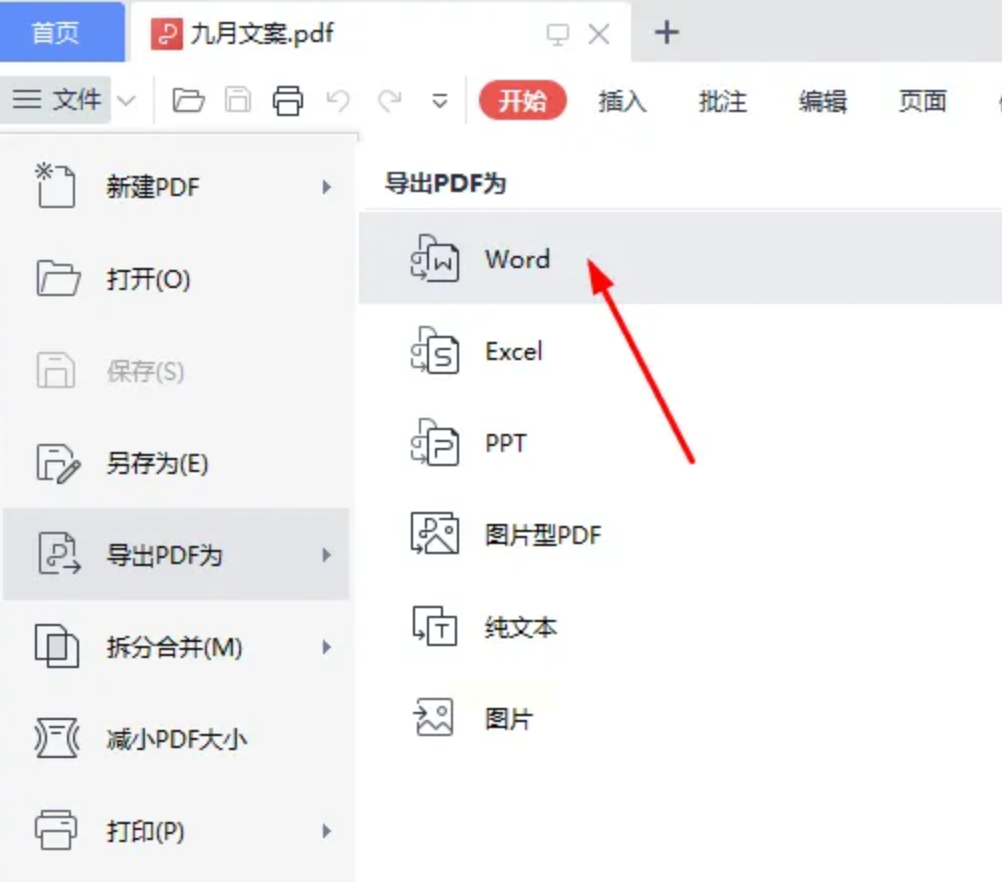
Task: Choose 减小PDF大小 from file menu
Action: point(176,739)
